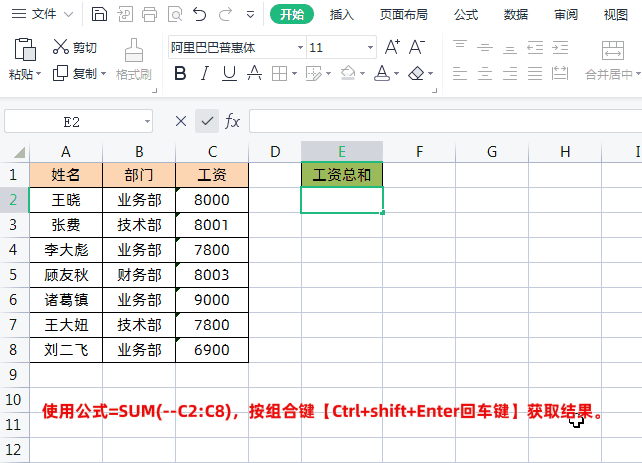The height and width of the screenshot is (463, 642).
Task: Click the Undo arrow icon
Action: [x=199, y=14]
